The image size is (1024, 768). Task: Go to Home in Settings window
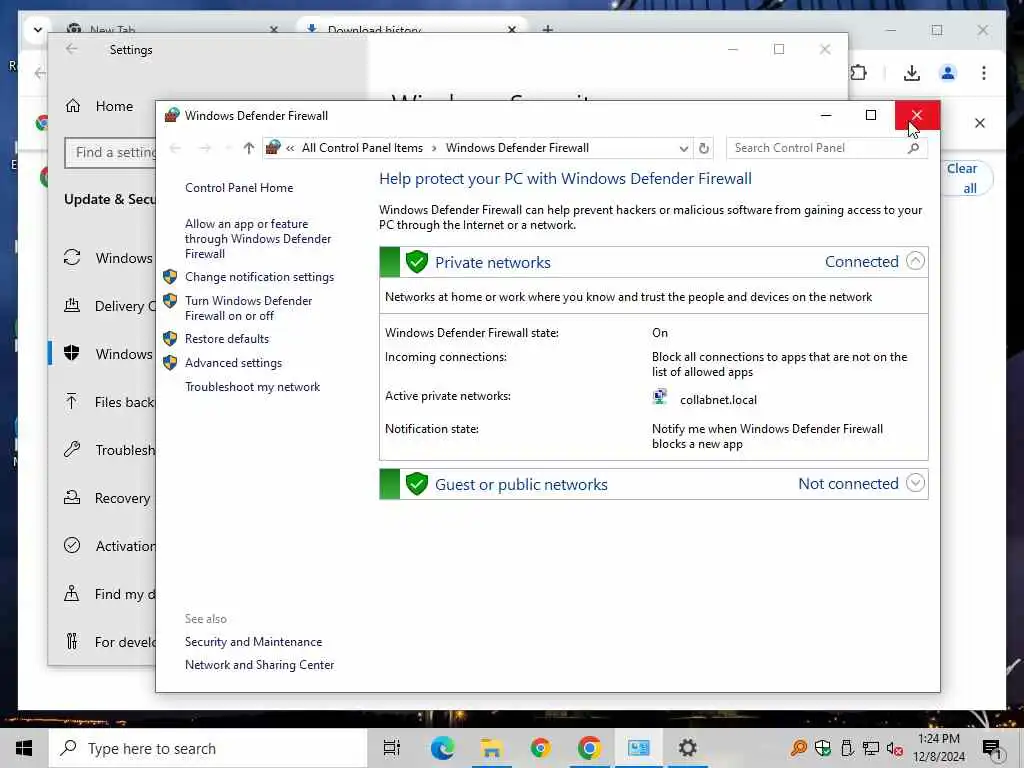click(99, 106)
